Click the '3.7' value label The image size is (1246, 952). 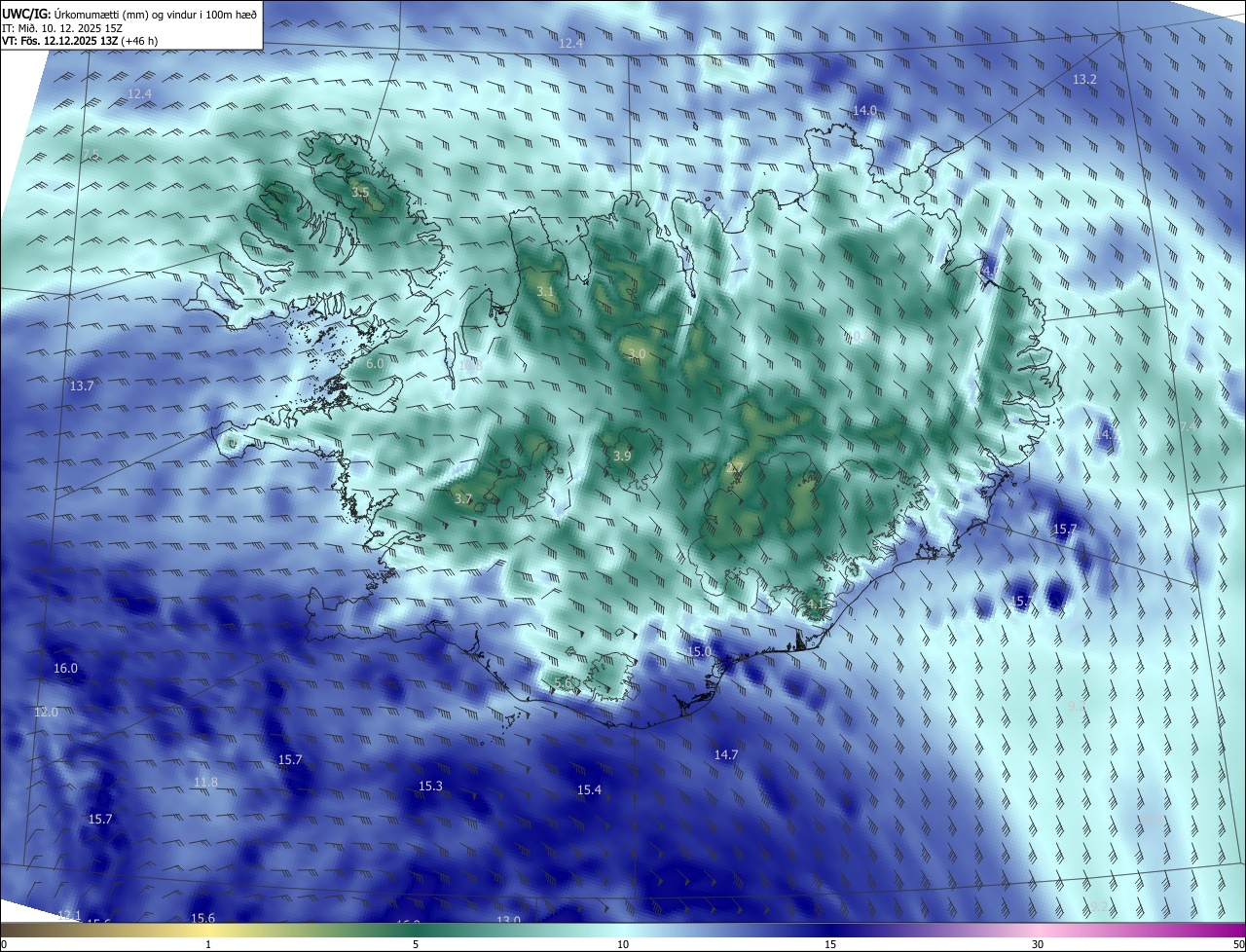(x=463, y=499)
